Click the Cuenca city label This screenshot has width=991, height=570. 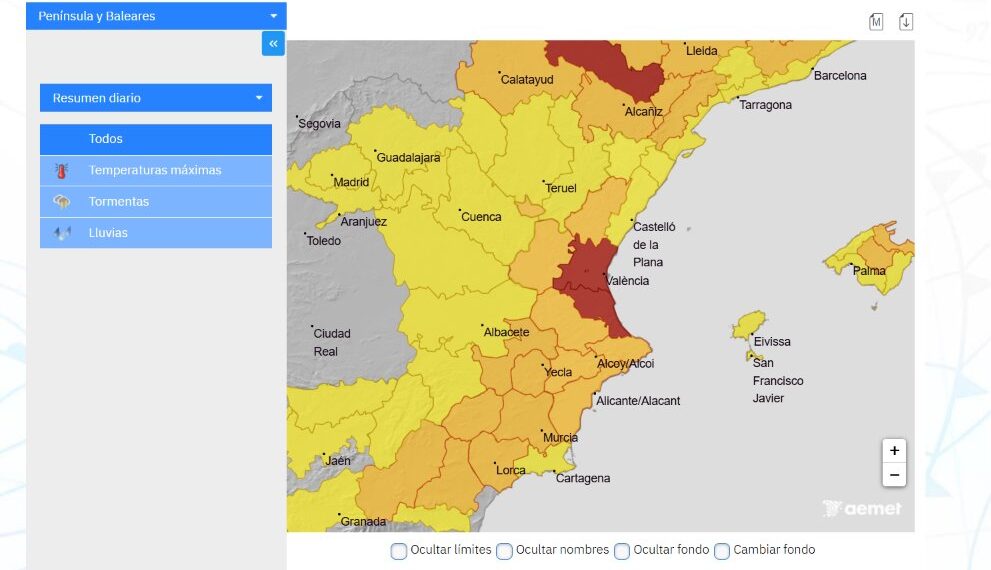point(481,217)
